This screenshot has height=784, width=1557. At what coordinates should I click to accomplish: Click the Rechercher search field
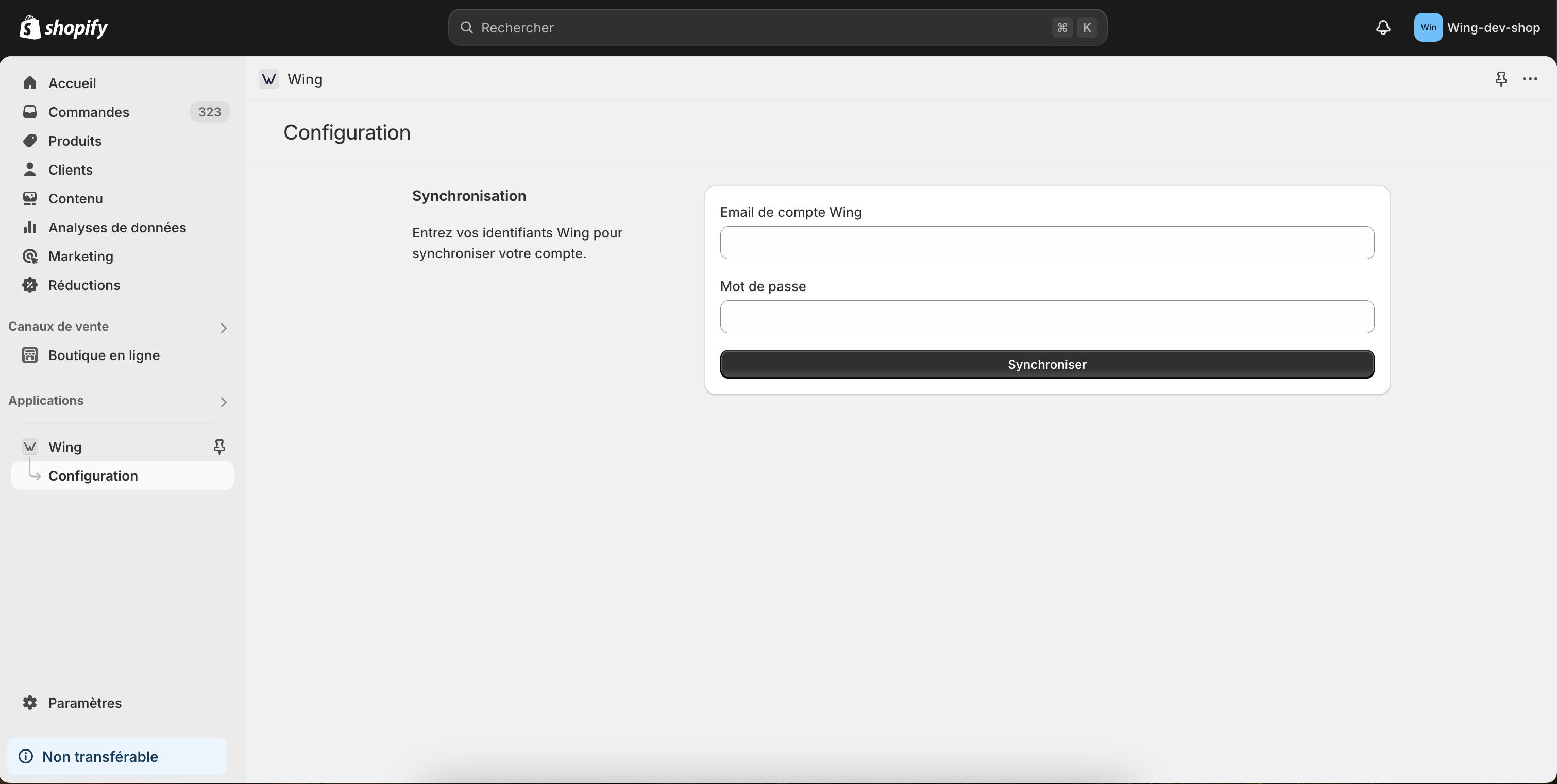(777, 27)
